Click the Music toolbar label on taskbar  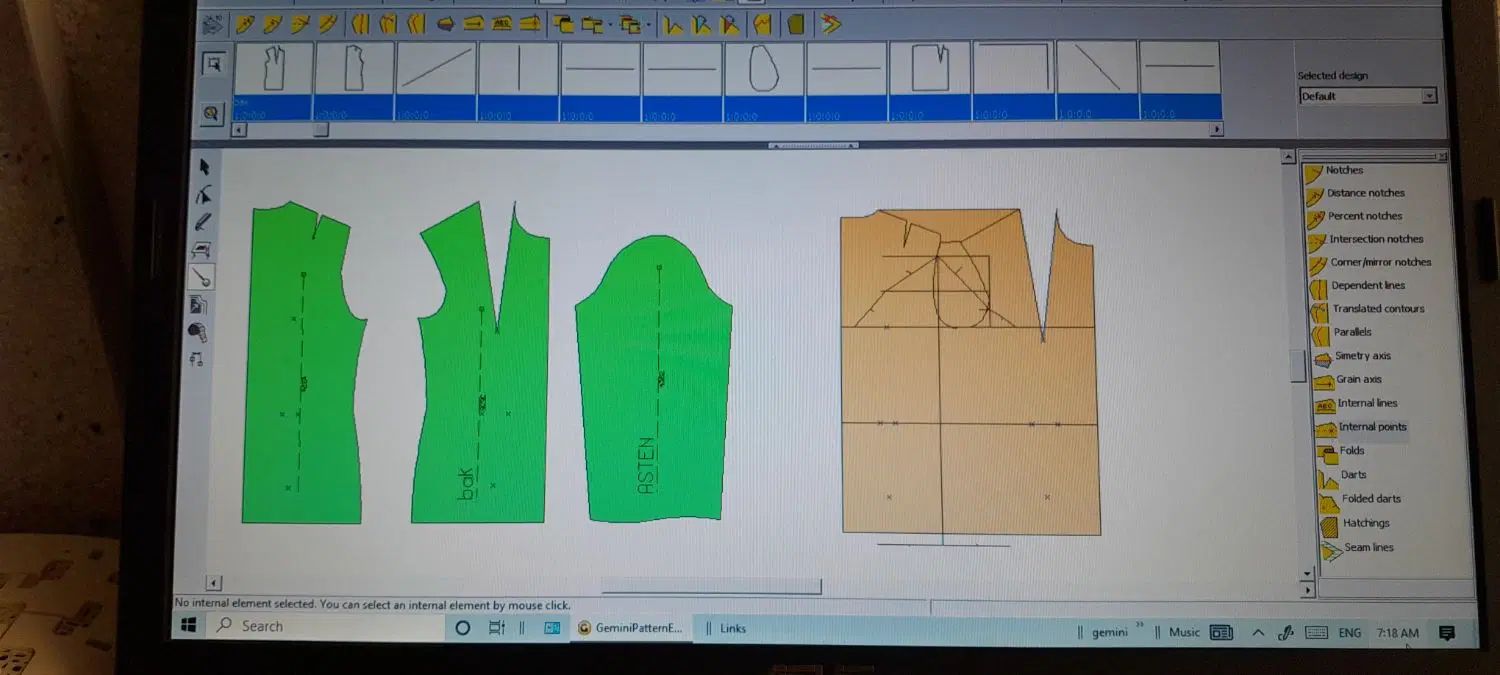(1184, 632)
